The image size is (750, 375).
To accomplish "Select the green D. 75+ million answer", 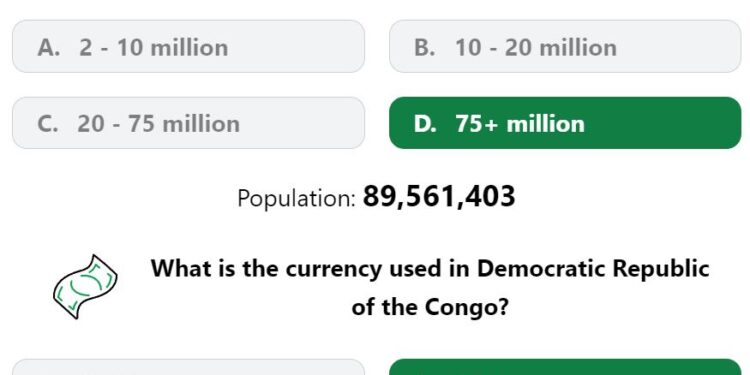I will [565, 123].
